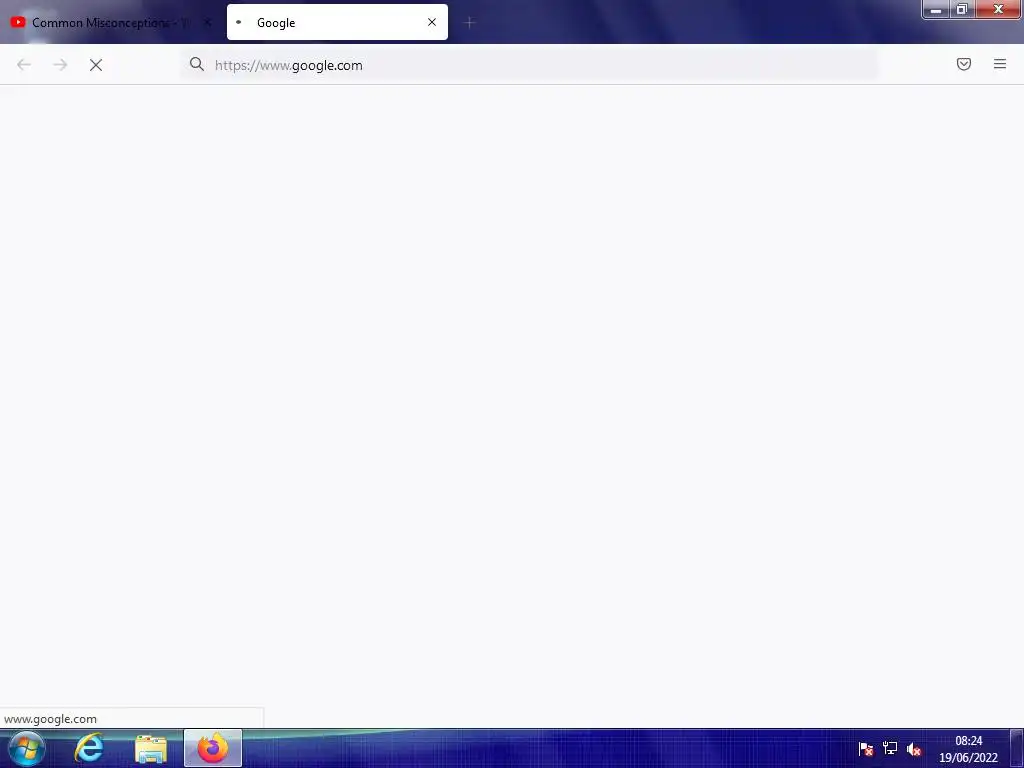Open Action Center flag in tray
The height and width of the screenshot is (768, 1024).
(866, 748)
